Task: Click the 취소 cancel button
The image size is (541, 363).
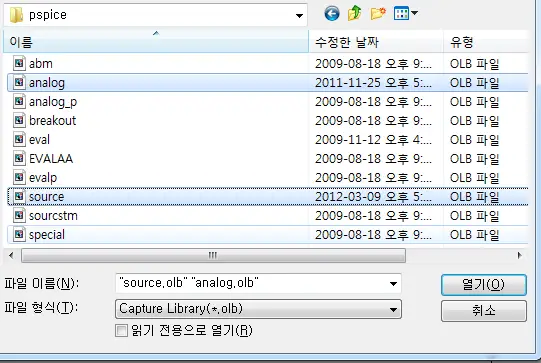Action: [x=484, y=311]
